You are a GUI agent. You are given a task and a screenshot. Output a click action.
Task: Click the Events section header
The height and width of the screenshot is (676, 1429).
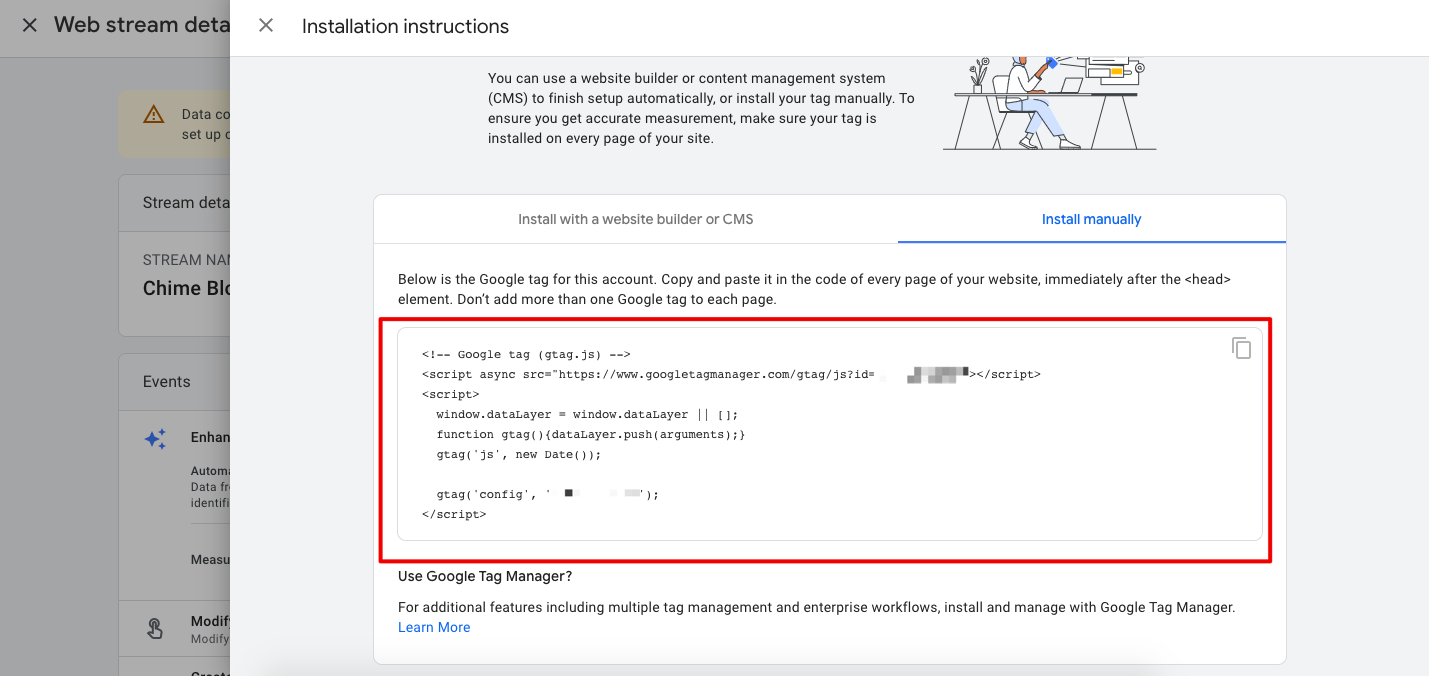[167, 381]
